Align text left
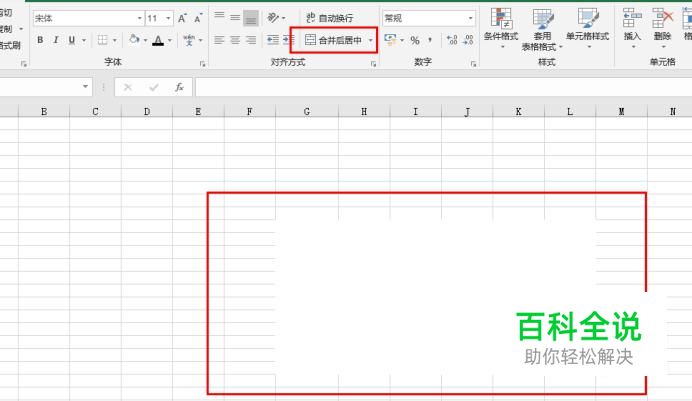The width and height of the screenshot is (692, 401). (x=219, y=40)
